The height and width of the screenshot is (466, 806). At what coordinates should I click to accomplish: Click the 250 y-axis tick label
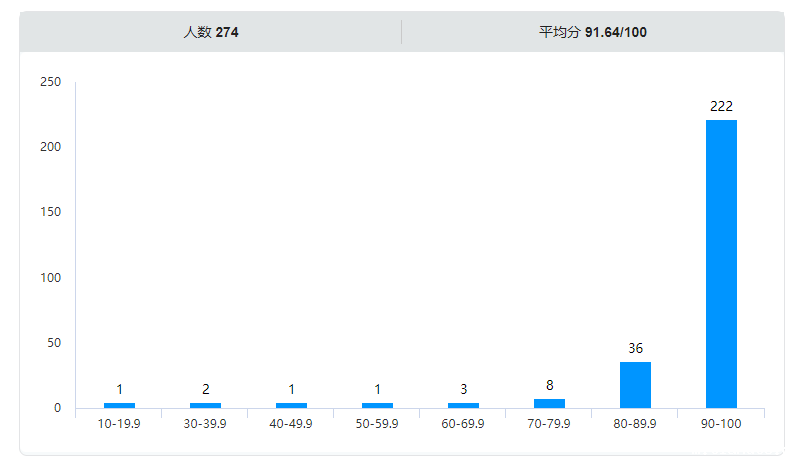[51, 82]
